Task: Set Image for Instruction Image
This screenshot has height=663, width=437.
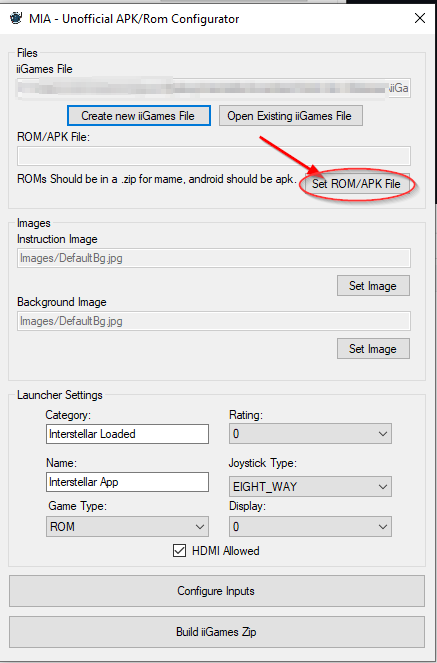Action: (x=373, y=286)
